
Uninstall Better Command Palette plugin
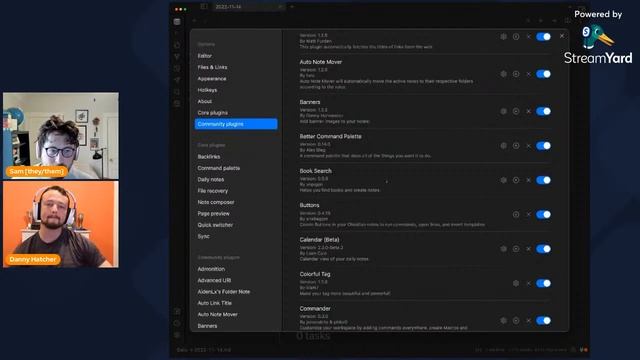[x=529, y=146]
